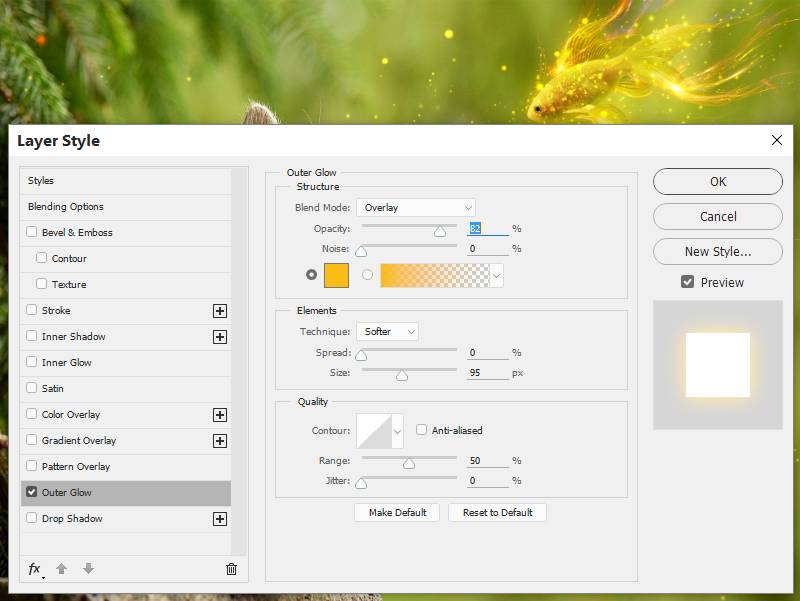Enable the Bevel & Emboss checkbox
The image size is (800, 601).
point(32,233)
